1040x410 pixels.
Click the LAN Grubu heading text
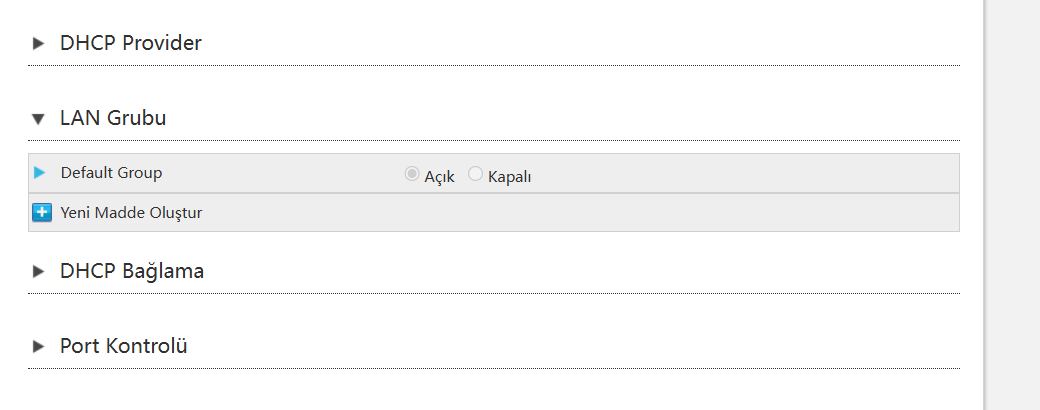point(113,118)
